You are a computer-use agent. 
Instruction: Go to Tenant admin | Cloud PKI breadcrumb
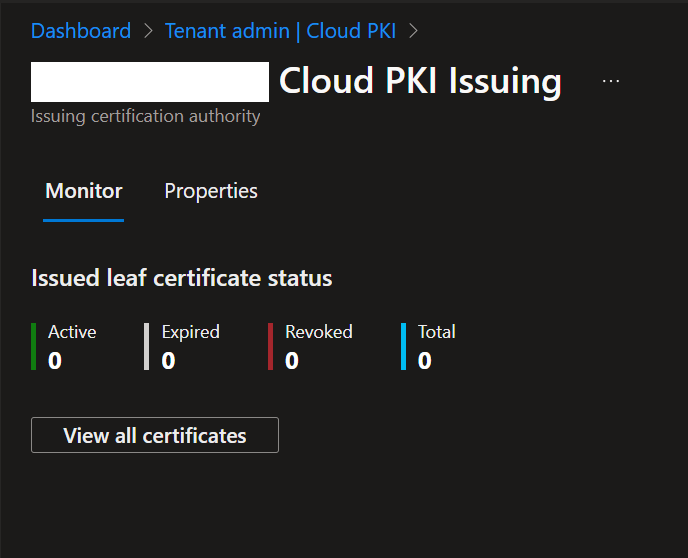[x=280, y=31]
